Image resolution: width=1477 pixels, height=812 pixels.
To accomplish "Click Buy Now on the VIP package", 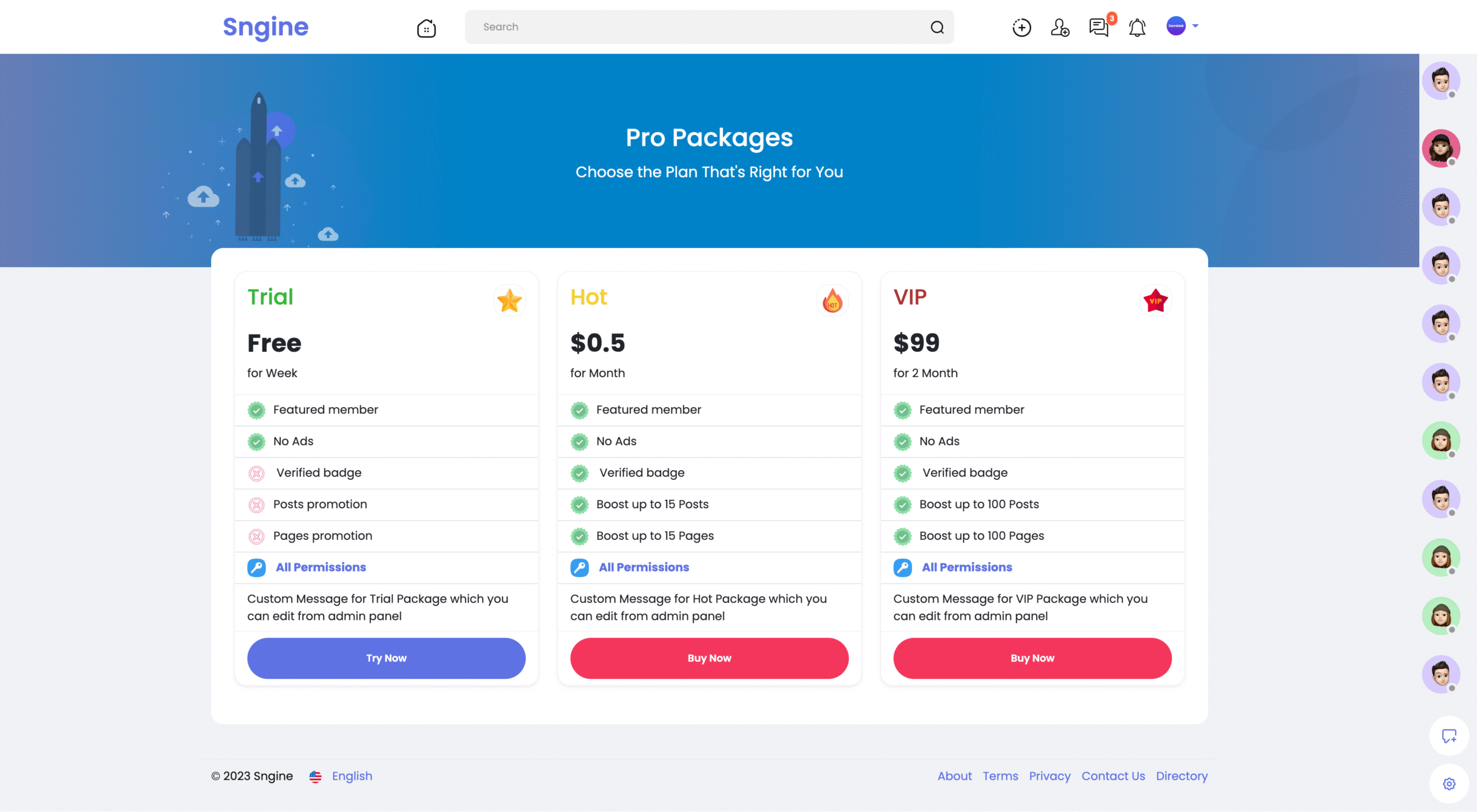I will tap(1032, 658).
